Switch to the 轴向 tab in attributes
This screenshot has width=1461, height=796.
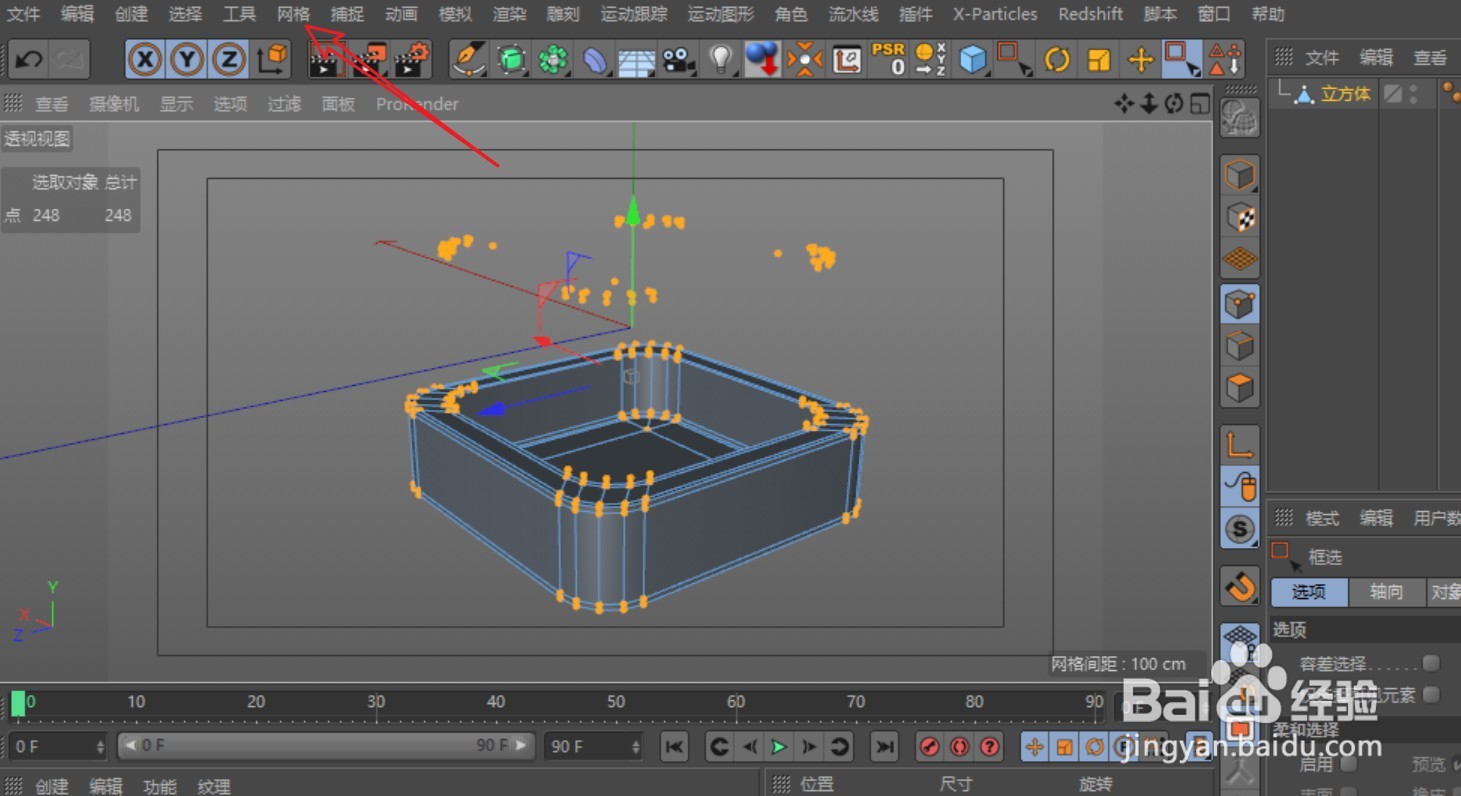pos(1387,592)
